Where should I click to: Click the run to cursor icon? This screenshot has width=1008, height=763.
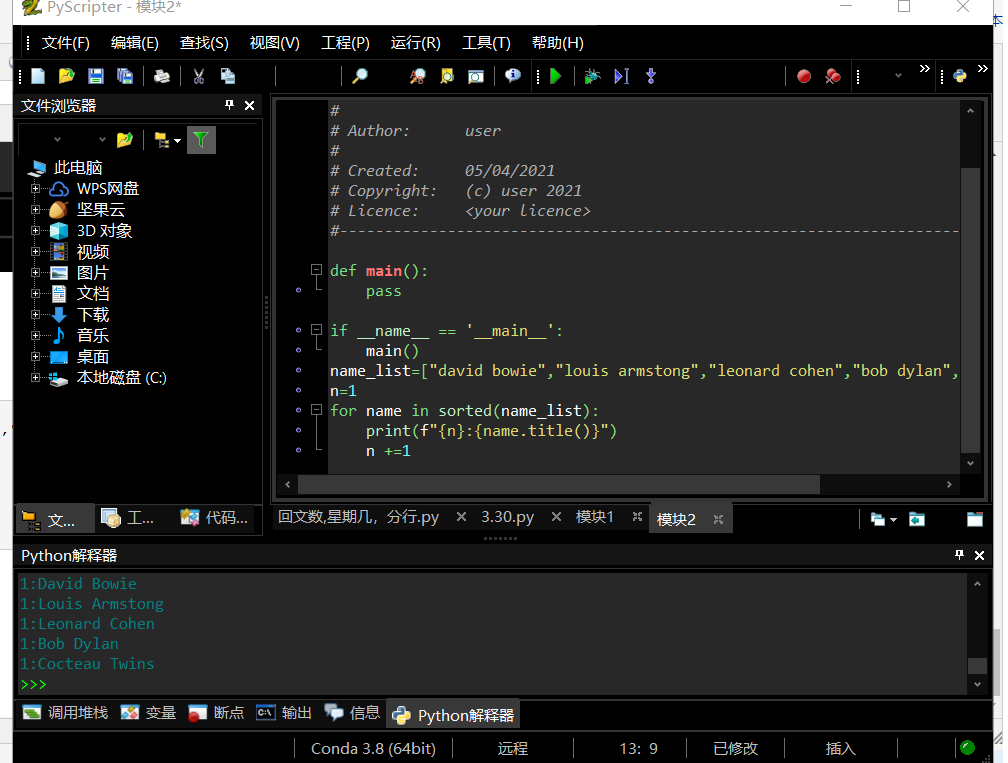click(x=622, y=76)
